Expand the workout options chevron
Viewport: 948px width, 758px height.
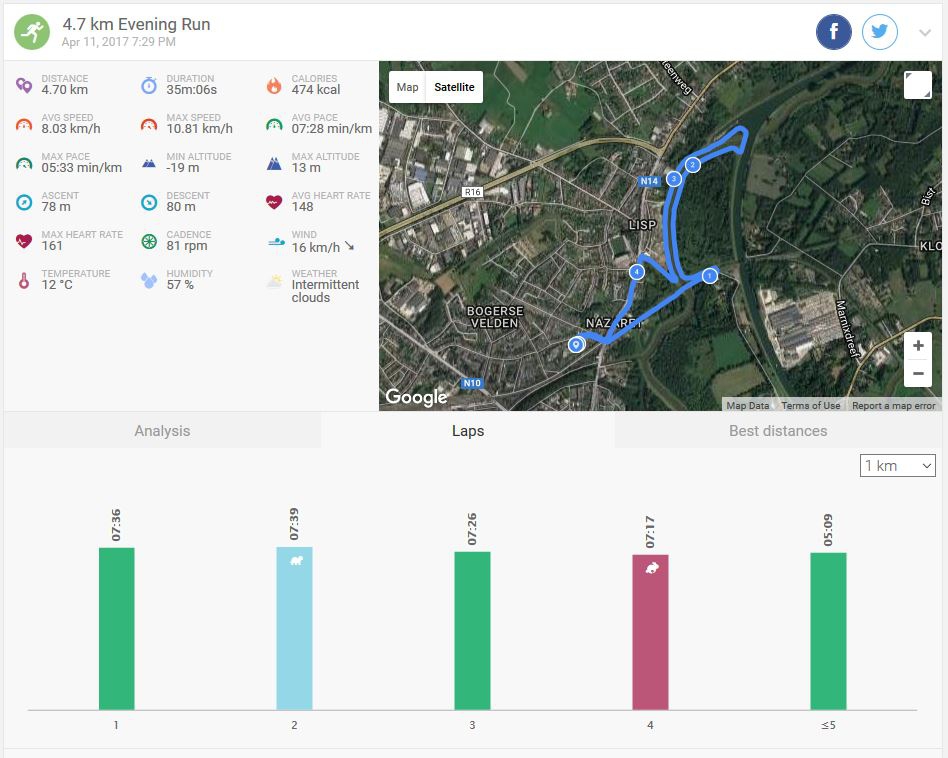(x=925, y=34)
